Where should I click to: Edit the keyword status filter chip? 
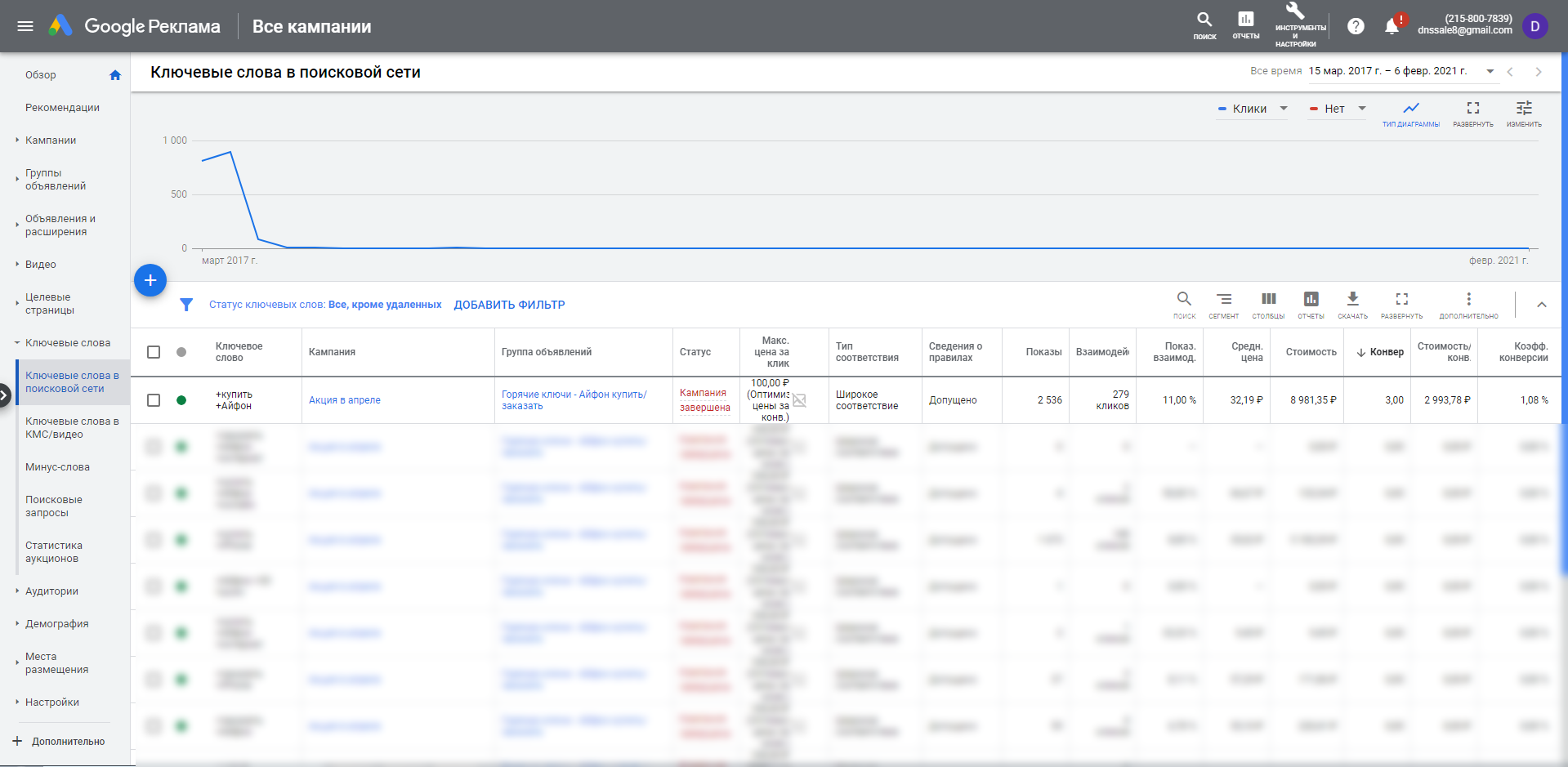click(325, 305)
